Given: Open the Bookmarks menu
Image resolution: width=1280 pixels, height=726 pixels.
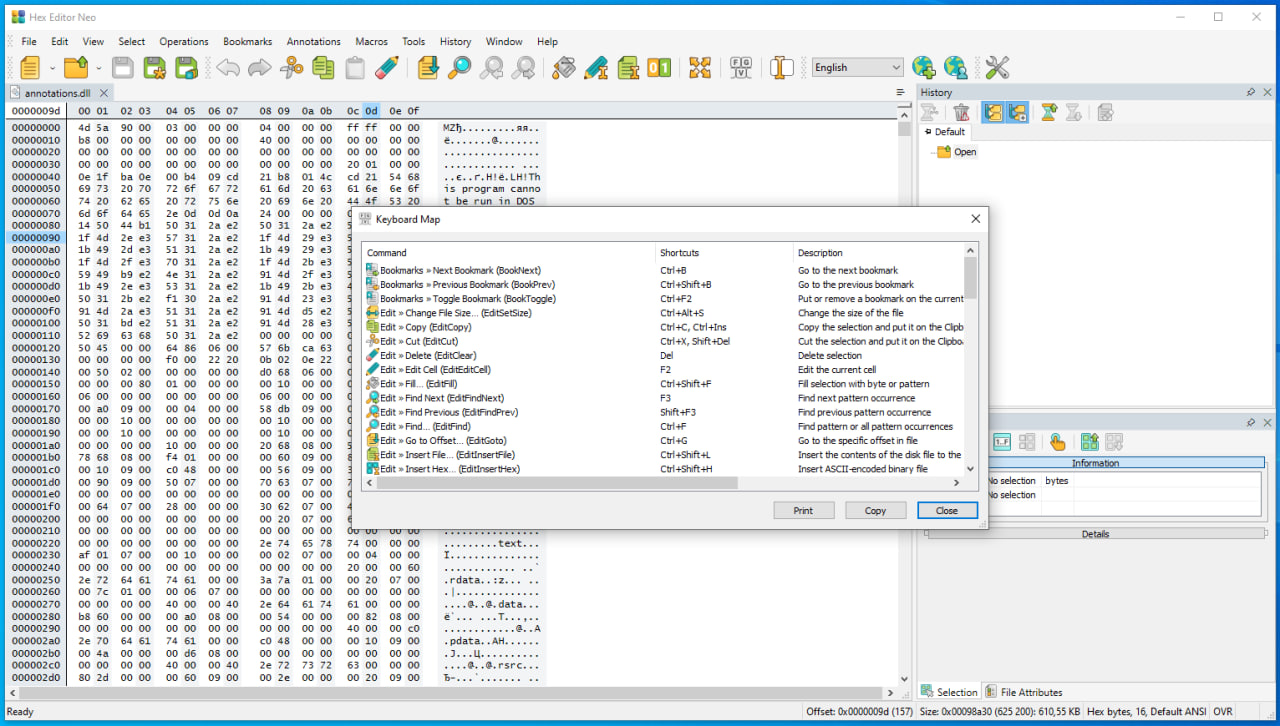Looking at the screenshot, I should click(x=247, y=42).
